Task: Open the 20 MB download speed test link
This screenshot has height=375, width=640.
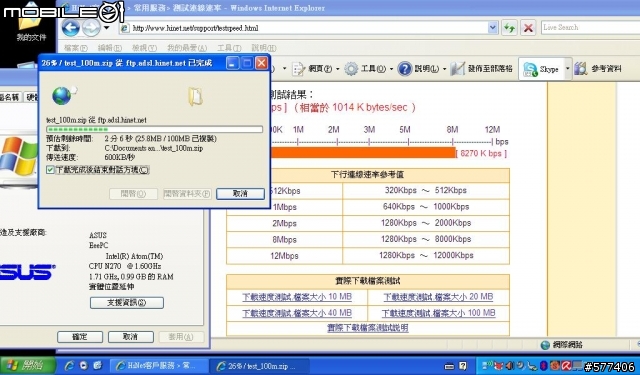Action: tap(438, 297)
